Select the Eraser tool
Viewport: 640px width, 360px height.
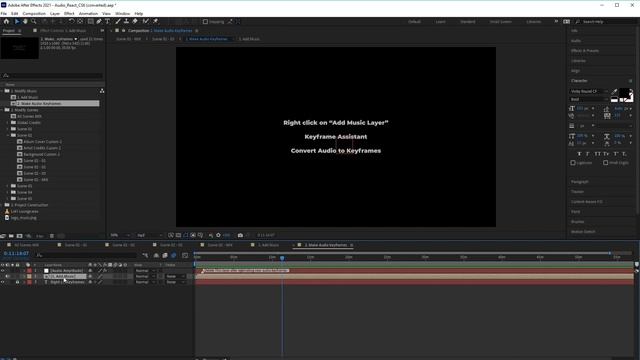(135, 21)
